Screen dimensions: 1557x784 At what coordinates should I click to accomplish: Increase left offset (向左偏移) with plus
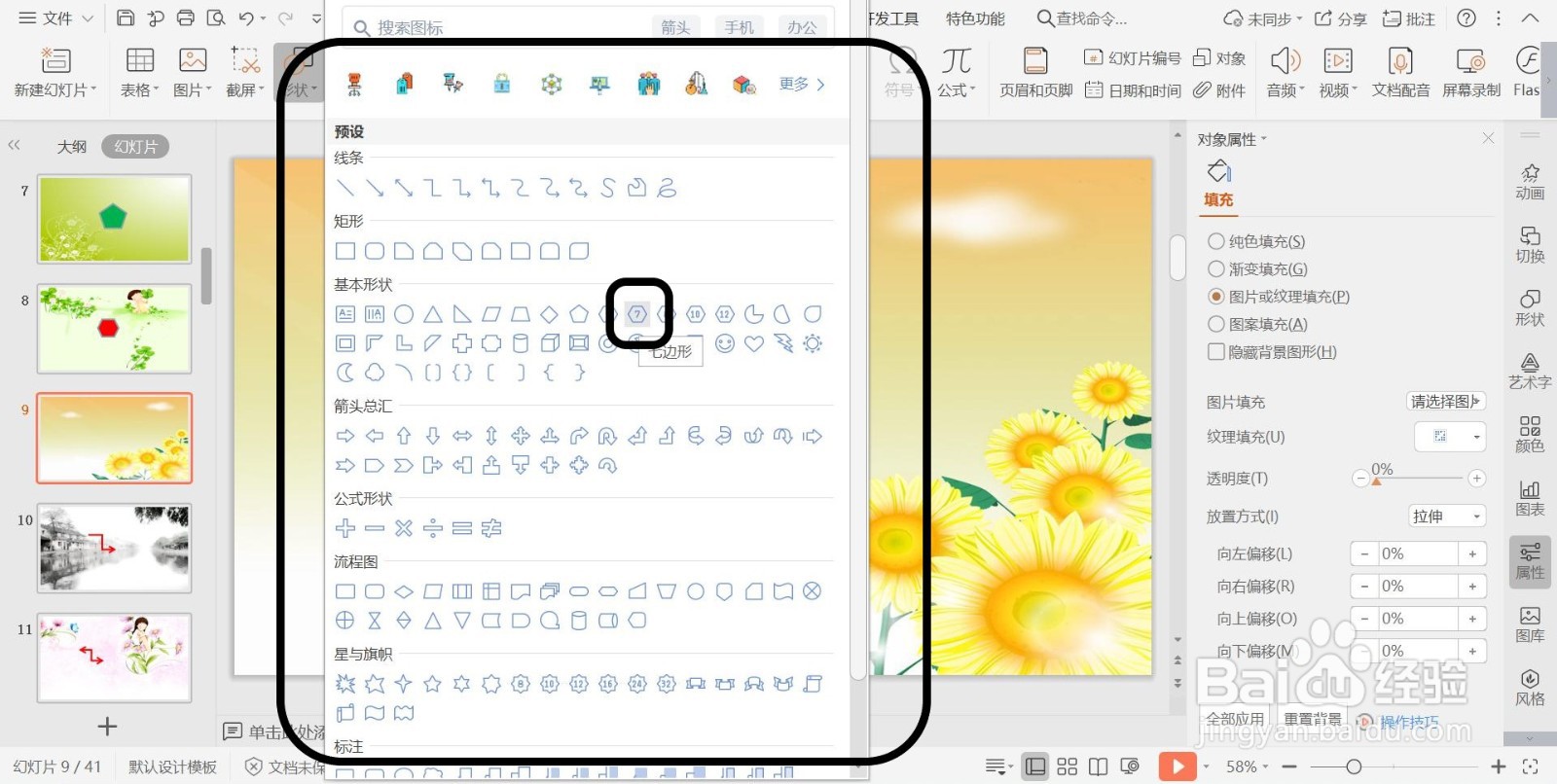coord(1472,553)
